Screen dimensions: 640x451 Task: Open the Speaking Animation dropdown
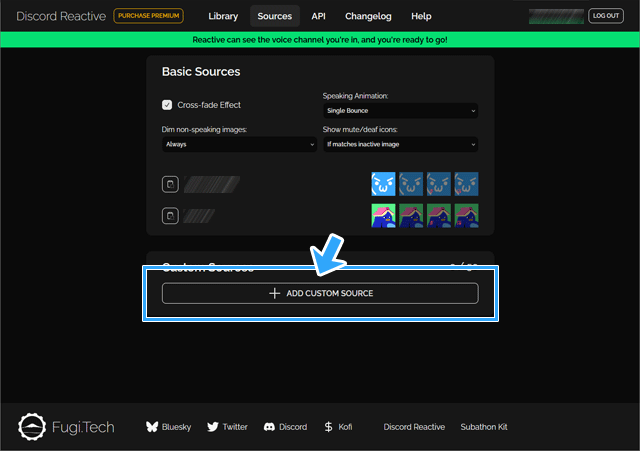(400, 111)
